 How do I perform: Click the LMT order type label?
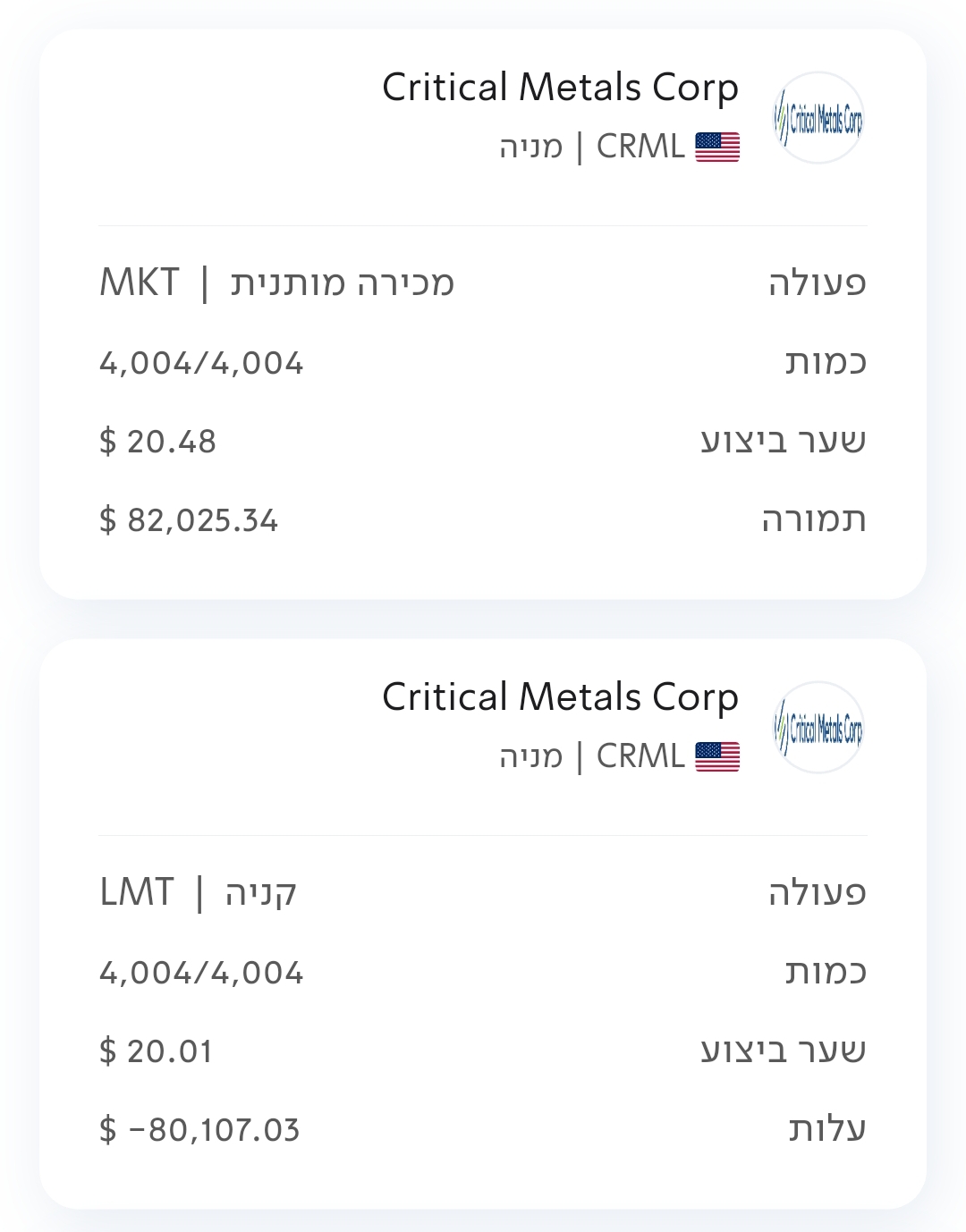tap(137, 892)
